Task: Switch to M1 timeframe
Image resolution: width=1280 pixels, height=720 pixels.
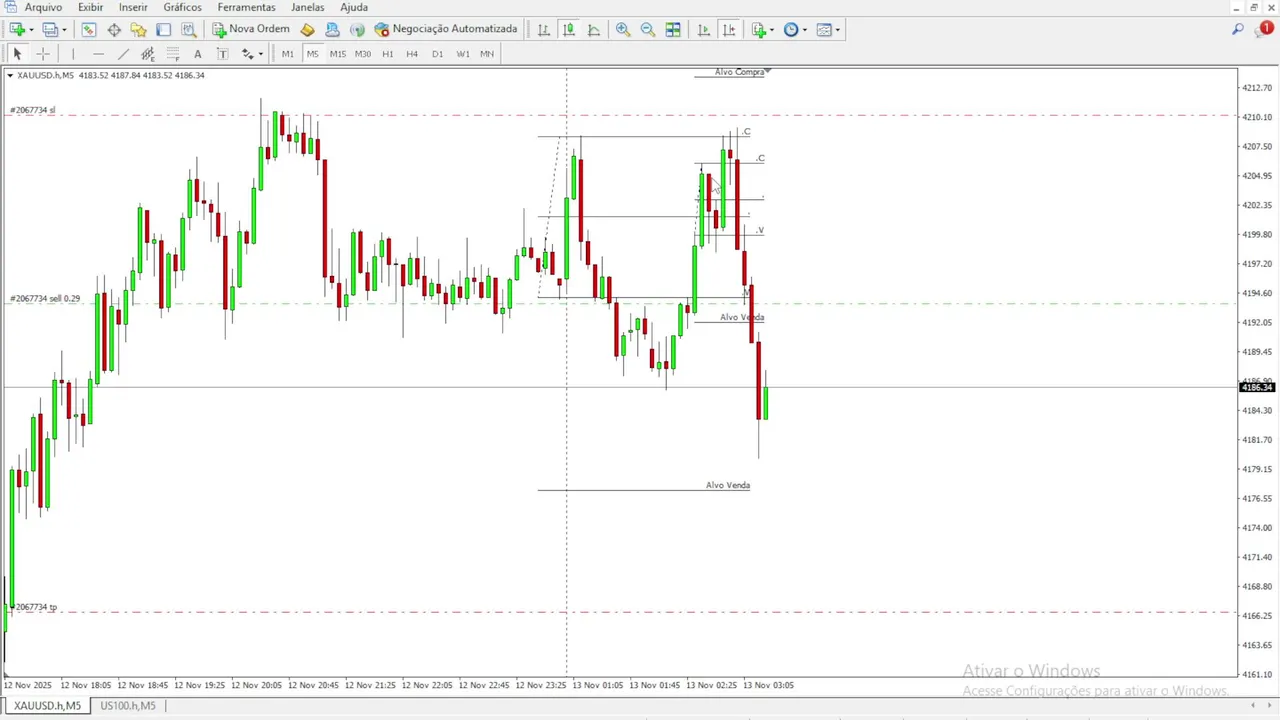Action: pyautogui.click(x=288, y=54)
